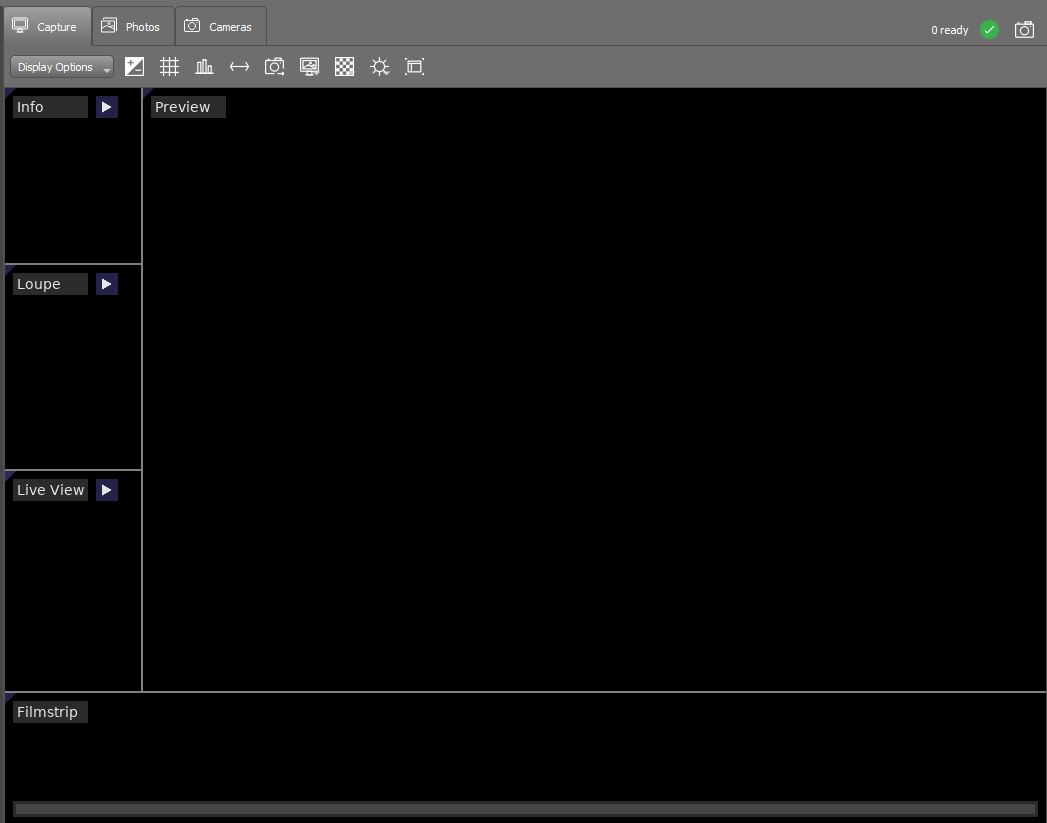The image size is (1047, 823).
Task: Select the rotate photo camera icon
Action: (x=274, y=66)
